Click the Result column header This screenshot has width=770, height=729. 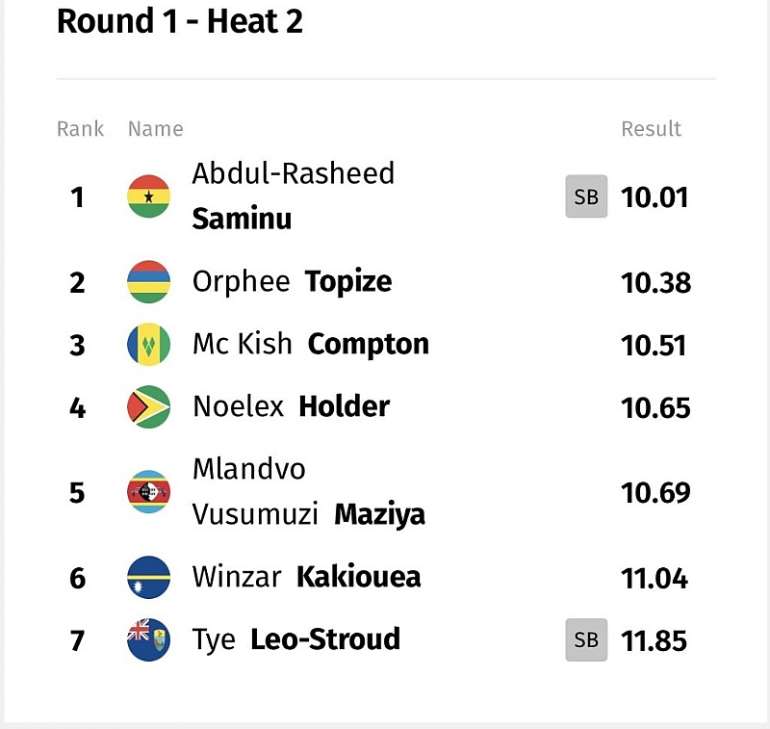pos(651,129)
